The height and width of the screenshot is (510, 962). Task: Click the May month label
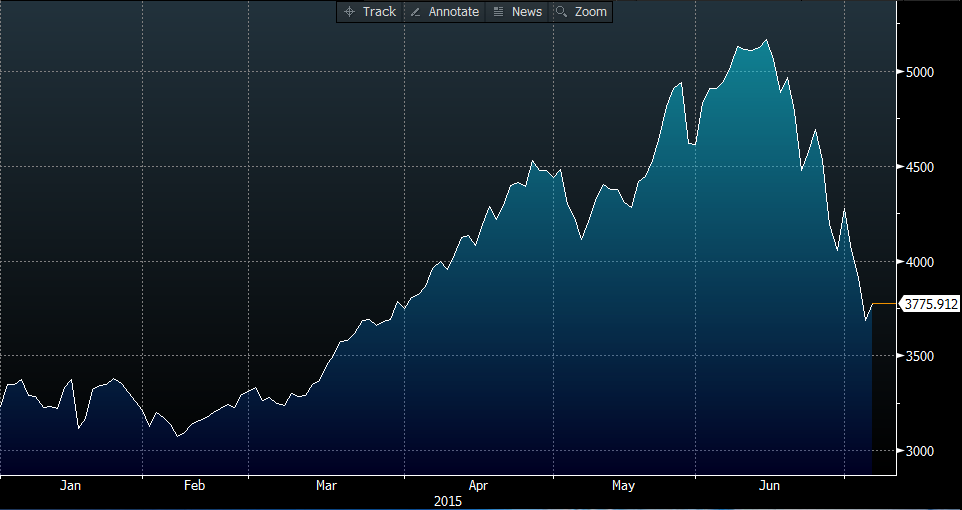[623, 486]
